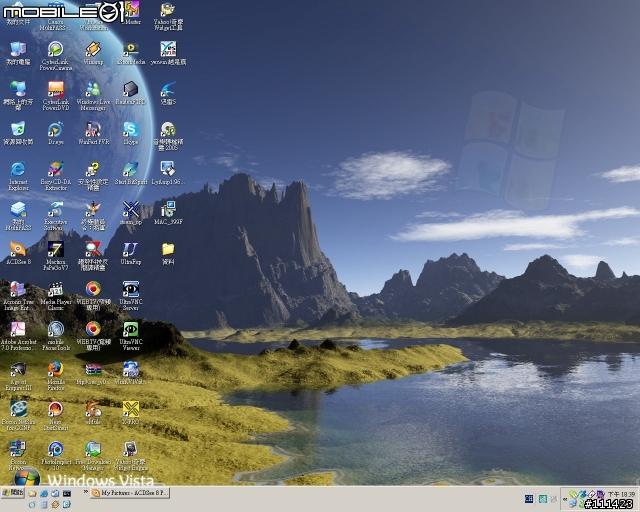
Task: Open Mozilla Firefox desktop shortcut
Action: click(x=56, y=376)
